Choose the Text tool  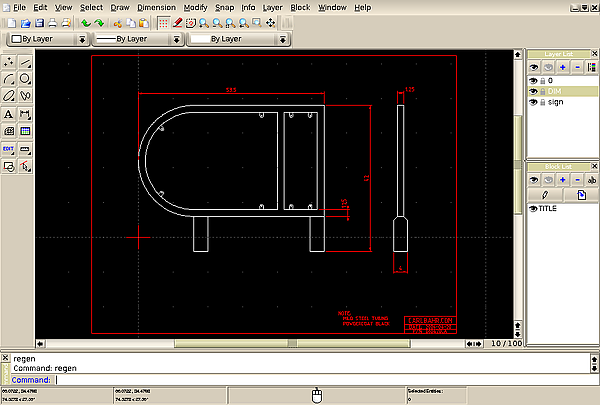pyautogui.click(x=9, y=114)
